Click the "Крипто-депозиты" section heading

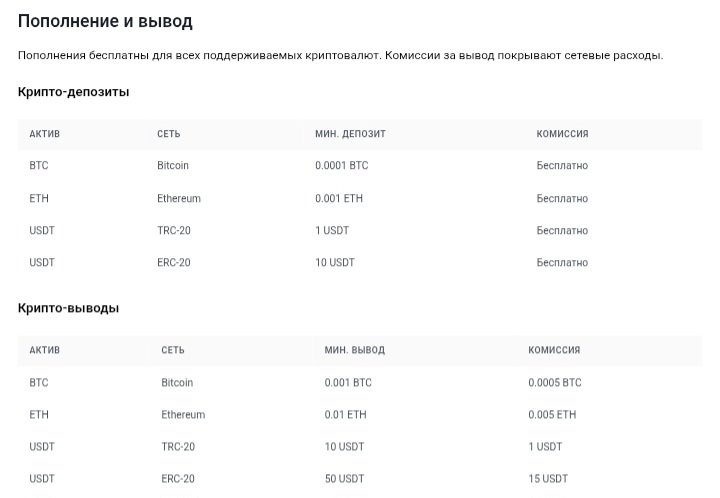click(73, 92)
